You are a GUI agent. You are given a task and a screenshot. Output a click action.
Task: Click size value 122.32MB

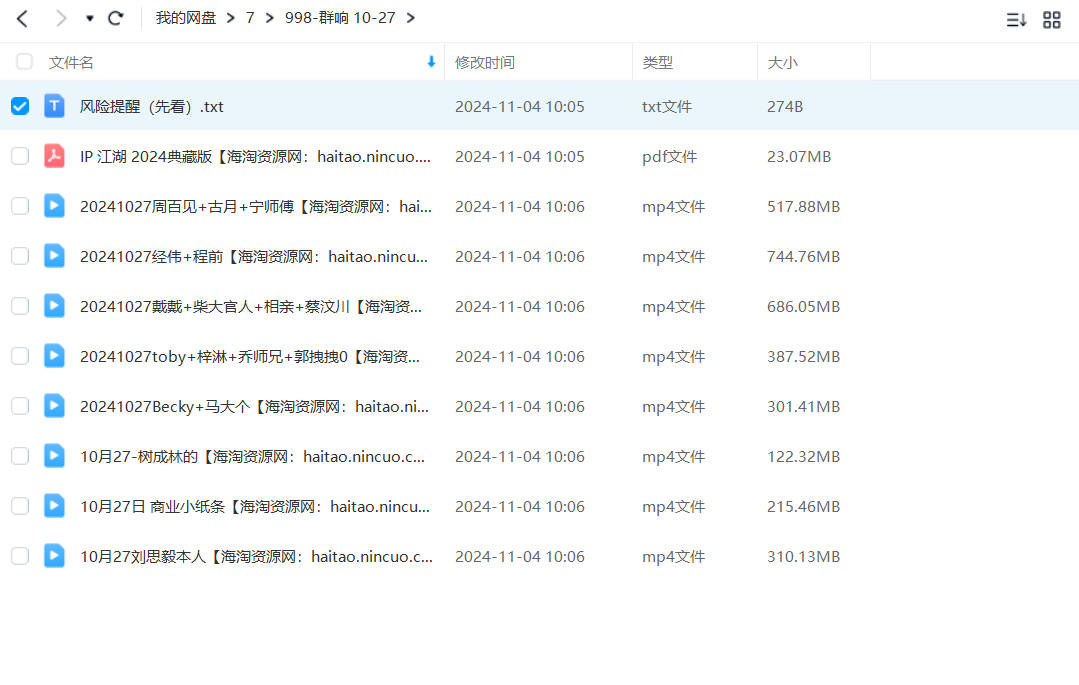pos(804,456)
